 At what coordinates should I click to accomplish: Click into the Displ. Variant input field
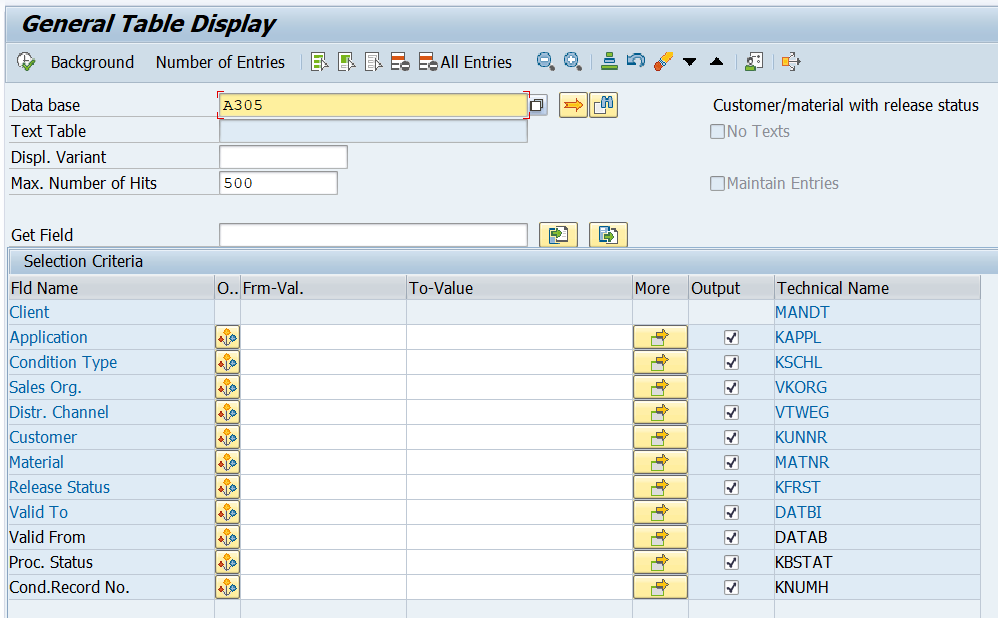tap(283, 157)
